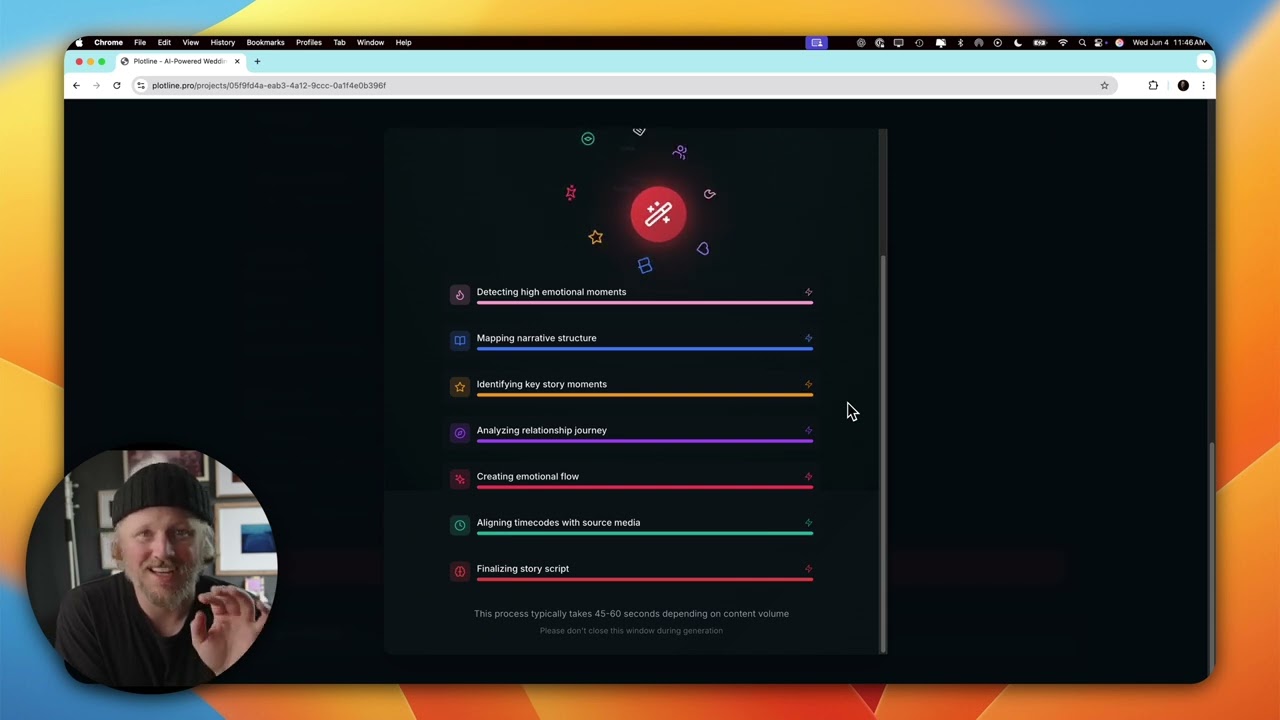This screenshot has width=1280, height=720.
Task: Click the presenter webcam thumbnail
Action: coord(152,571)
